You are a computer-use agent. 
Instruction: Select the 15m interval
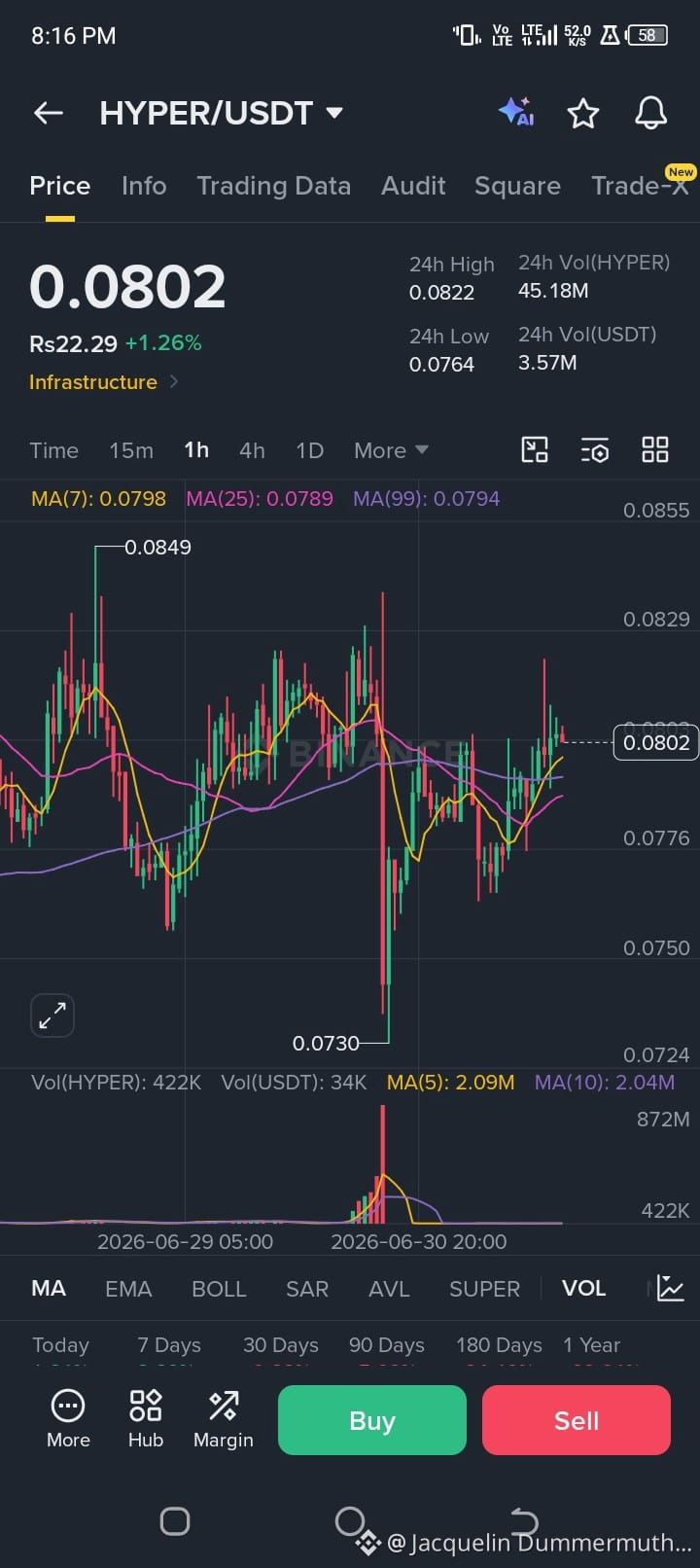[131, 450]
